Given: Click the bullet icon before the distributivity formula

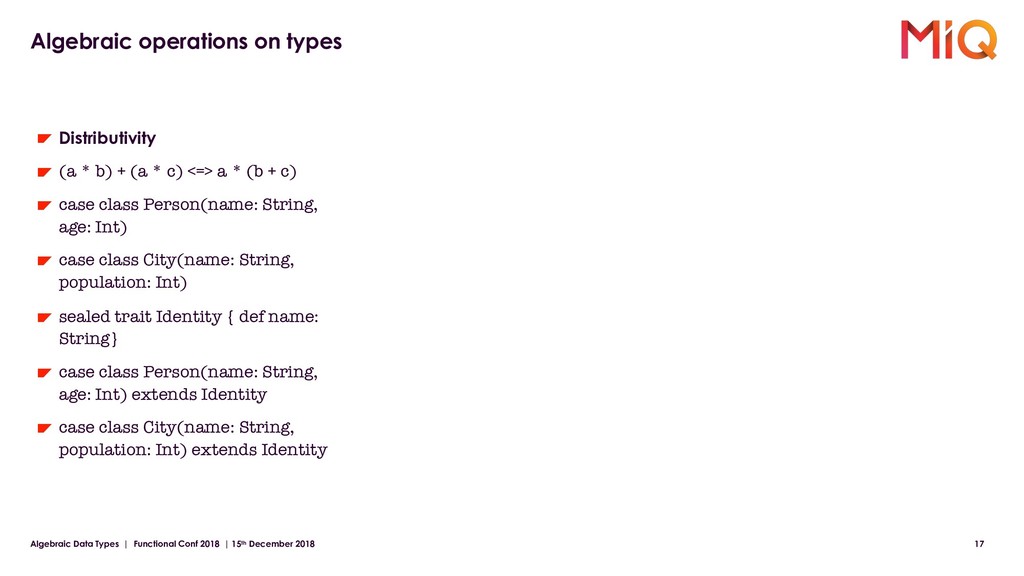Looking at the screenshot, I should [44, 172].
